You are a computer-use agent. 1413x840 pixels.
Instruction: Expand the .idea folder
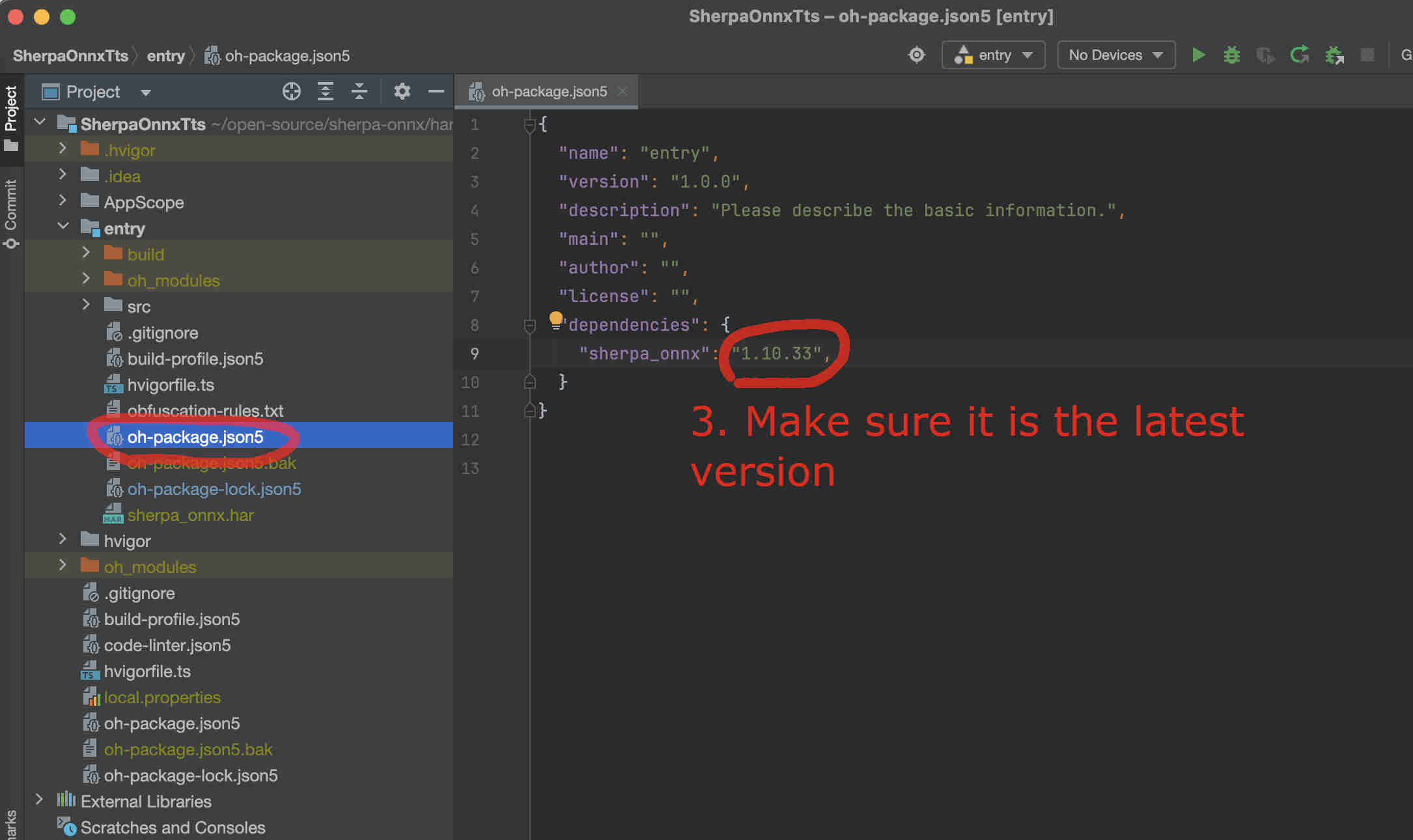pyautogui.click(x=63, y=175)
